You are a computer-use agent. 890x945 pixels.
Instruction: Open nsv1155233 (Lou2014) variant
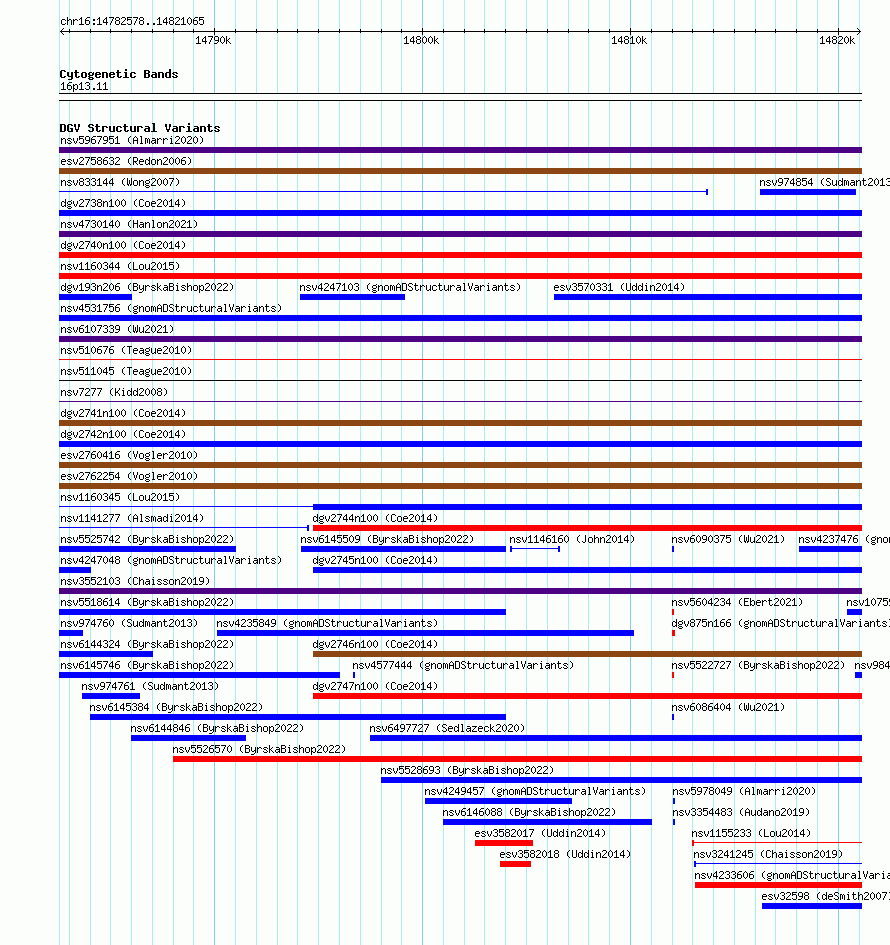point(751,834)
